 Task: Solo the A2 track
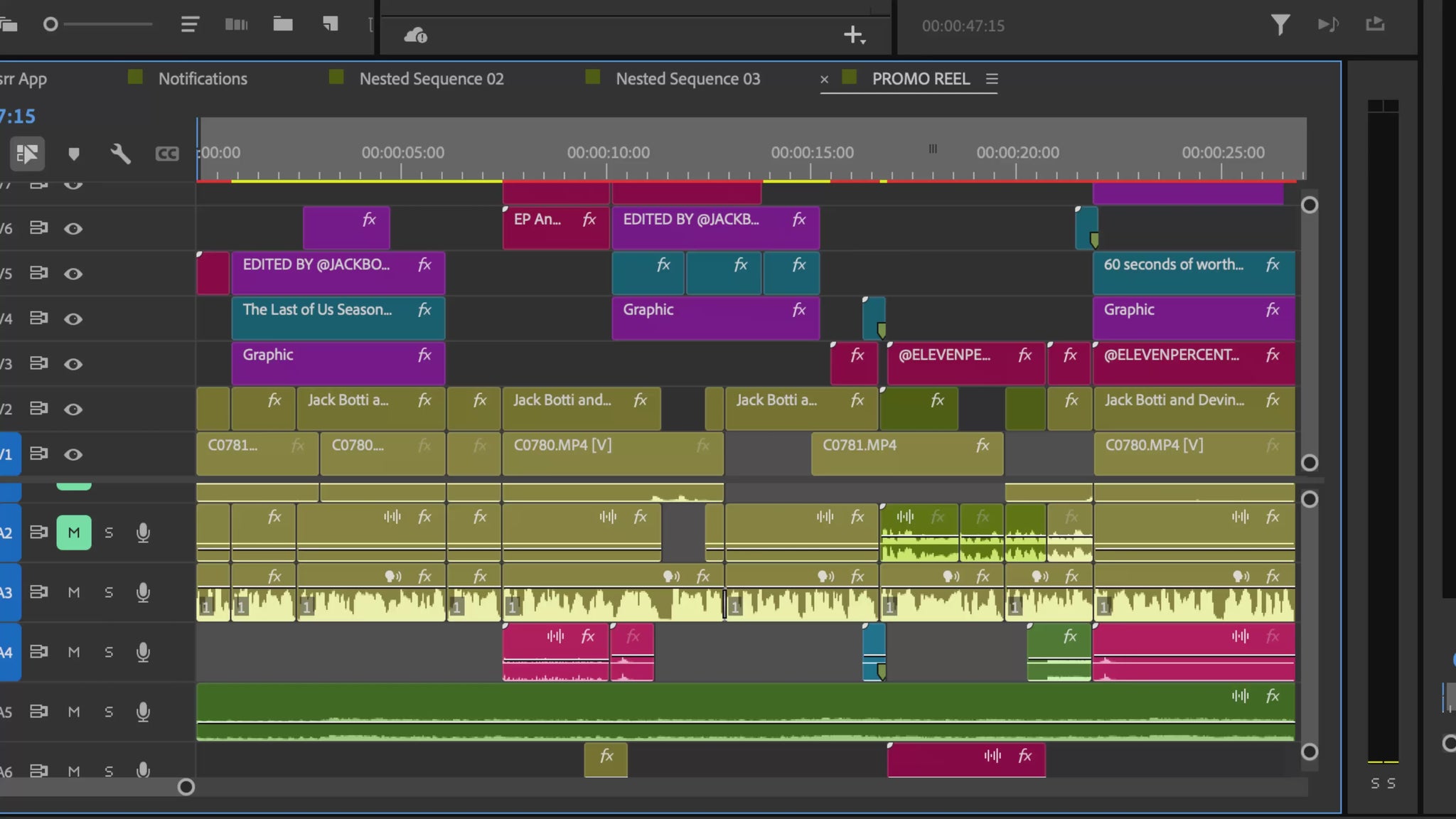(x=109, y=532)
